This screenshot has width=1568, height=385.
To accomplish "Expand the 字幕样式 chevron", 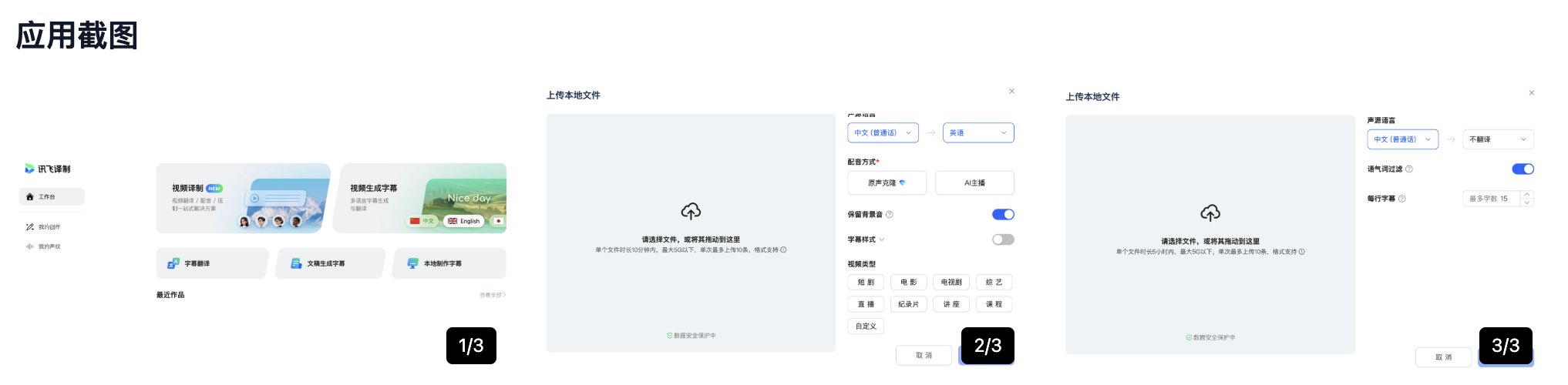I will click(x=882, y=240).
